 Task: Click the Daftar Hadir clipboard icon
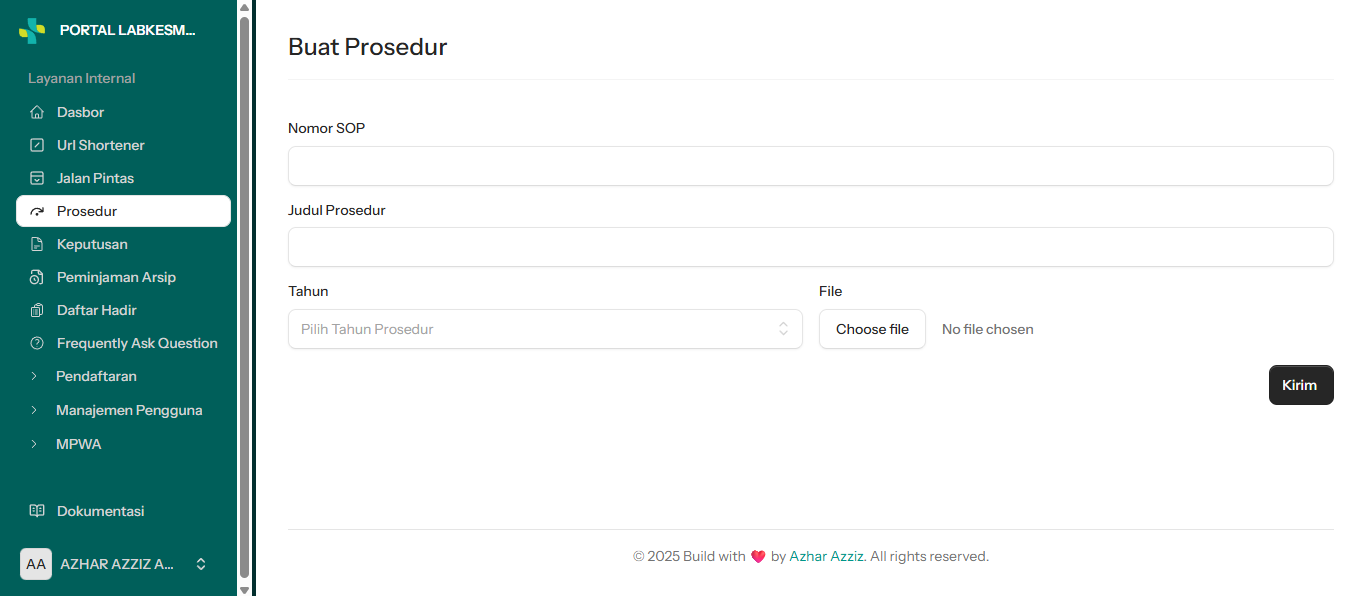pos(37,310)
